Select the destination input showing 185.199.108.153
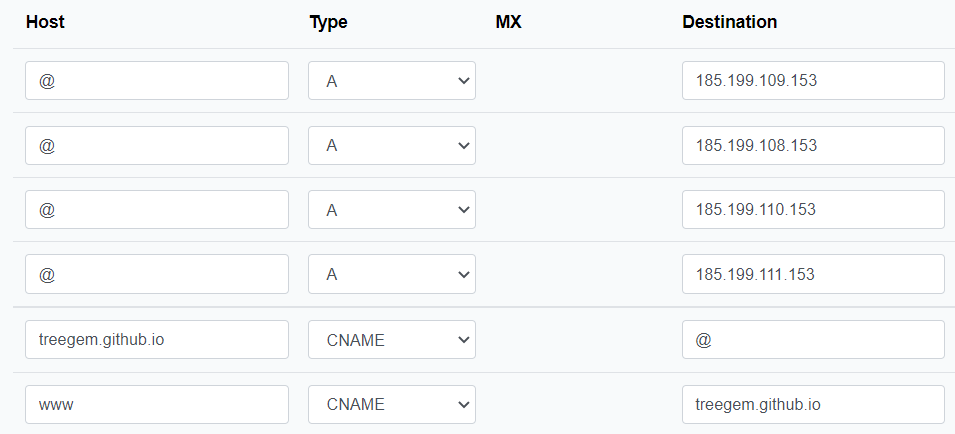 coord(812,145)
